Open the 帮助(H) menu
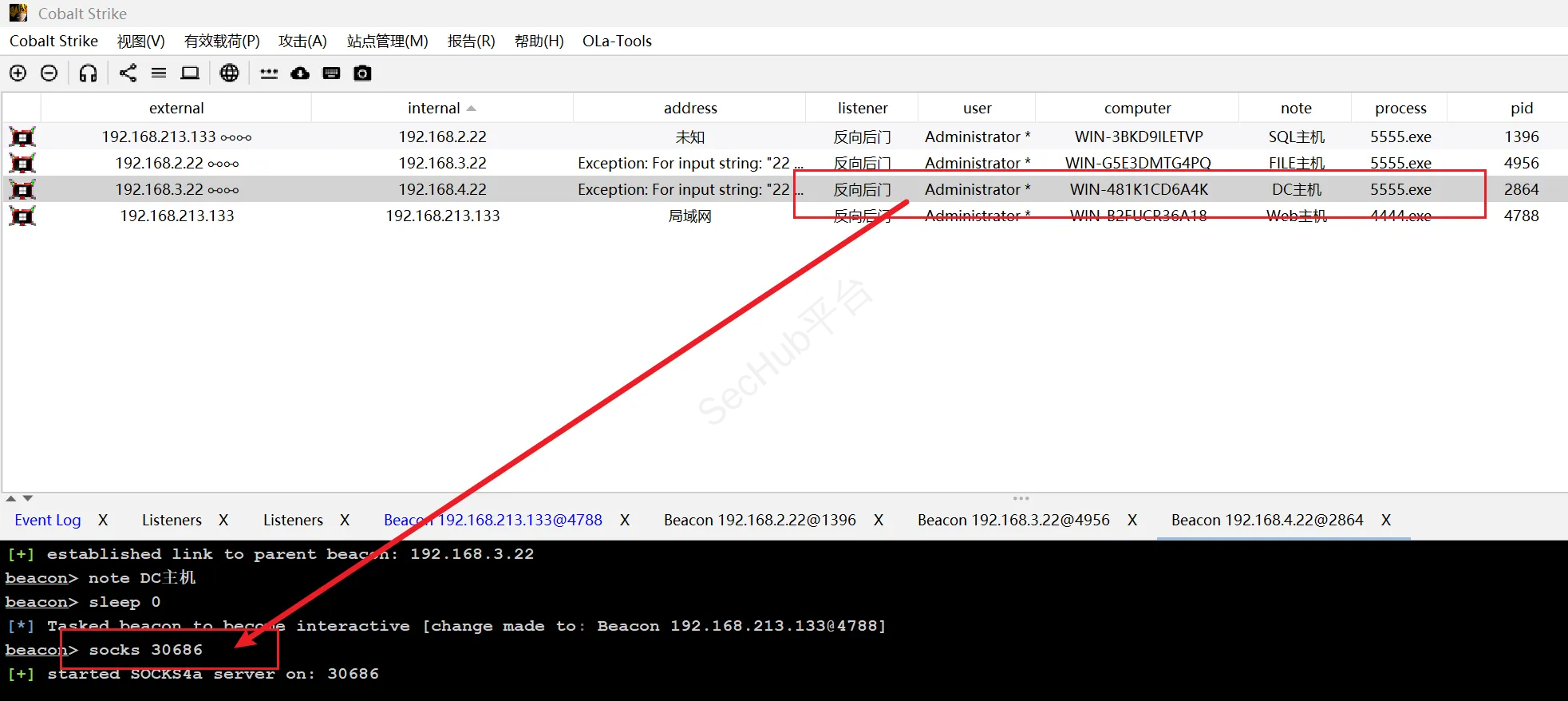Screen dimensions: 1568x701 point(539,41)
